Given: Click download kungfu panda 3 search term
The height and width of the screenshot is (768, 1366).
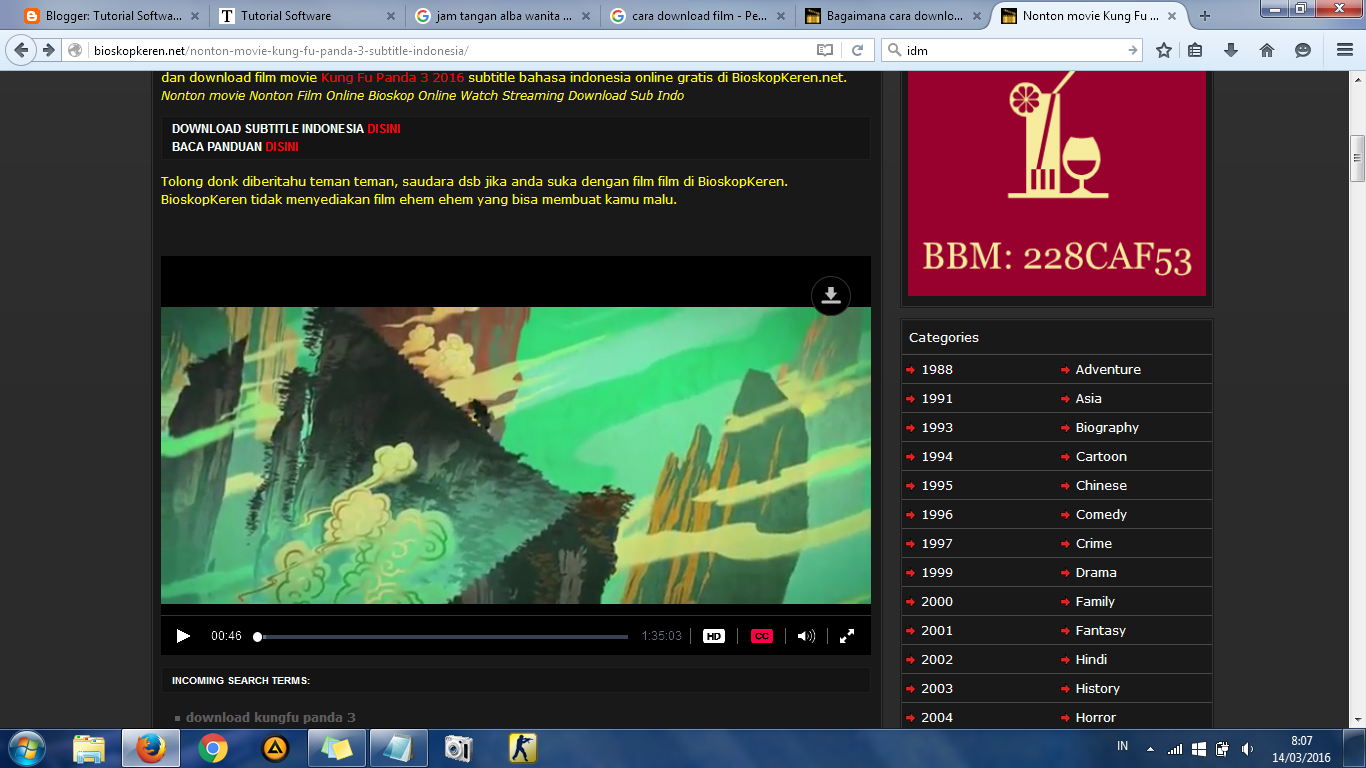Looking at the screenshot, I should pos(270,718).
